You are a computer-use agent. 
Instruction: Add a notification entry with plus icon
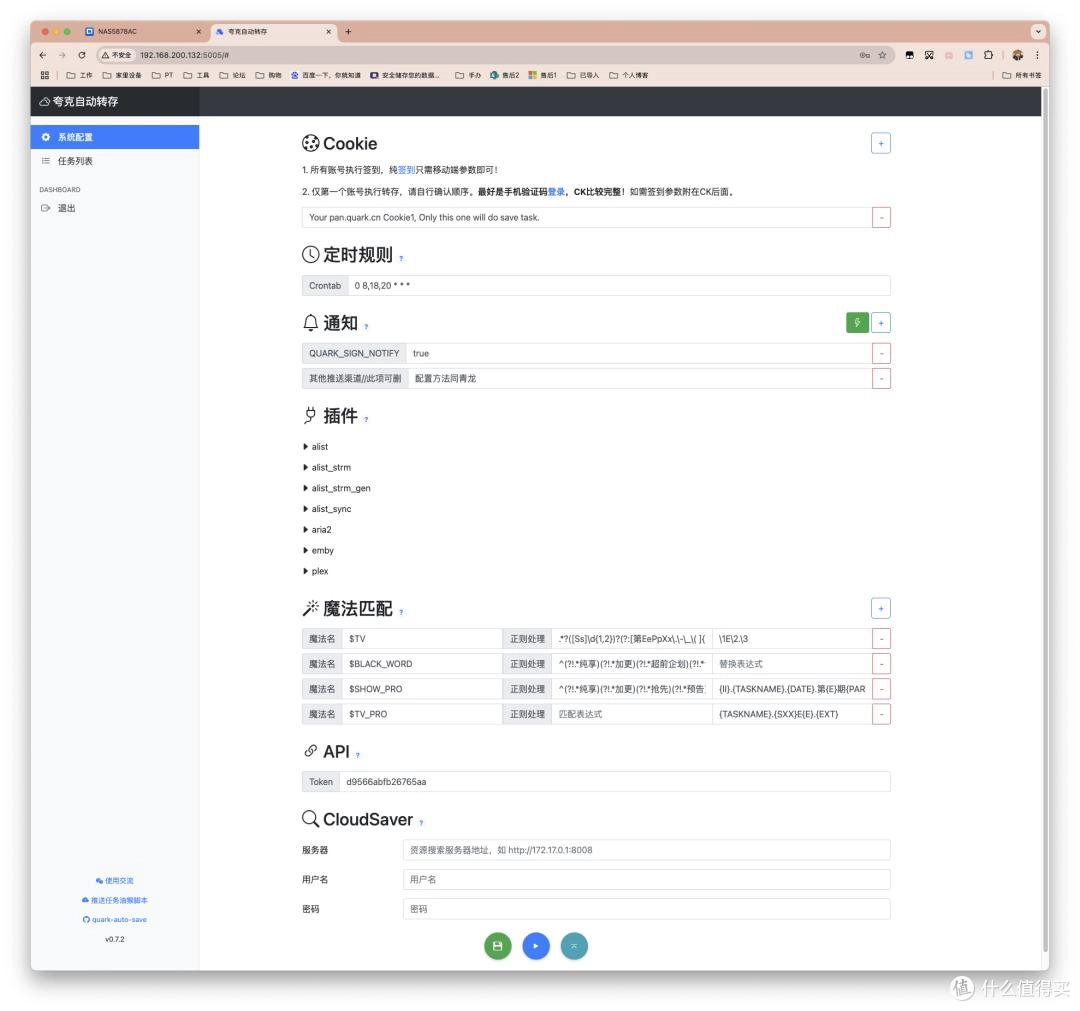[x=880, y=322]
